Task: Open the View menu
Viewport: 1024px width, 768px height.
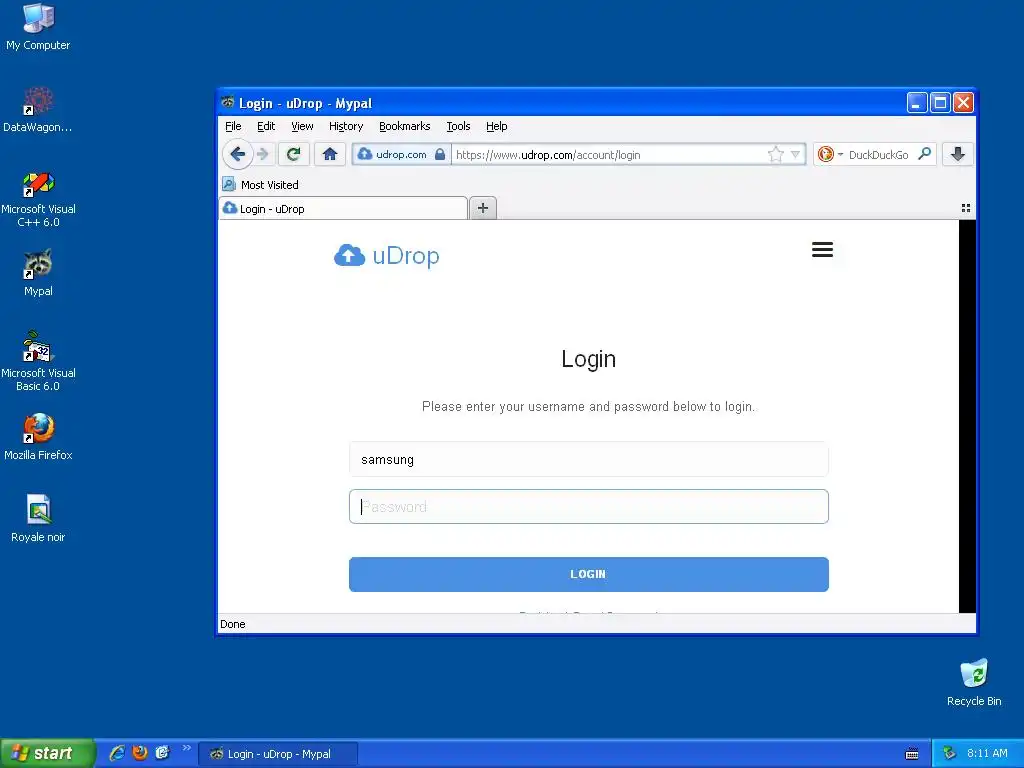Action: [302, 126]
